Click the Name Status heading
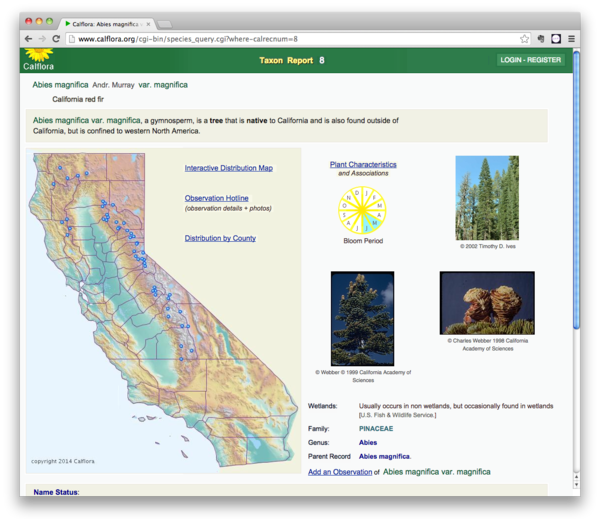 point(56,492)
